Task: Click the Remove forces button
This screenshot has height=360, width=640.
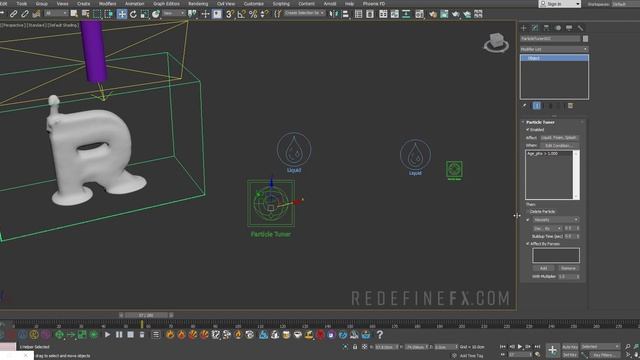Action: 568,268
